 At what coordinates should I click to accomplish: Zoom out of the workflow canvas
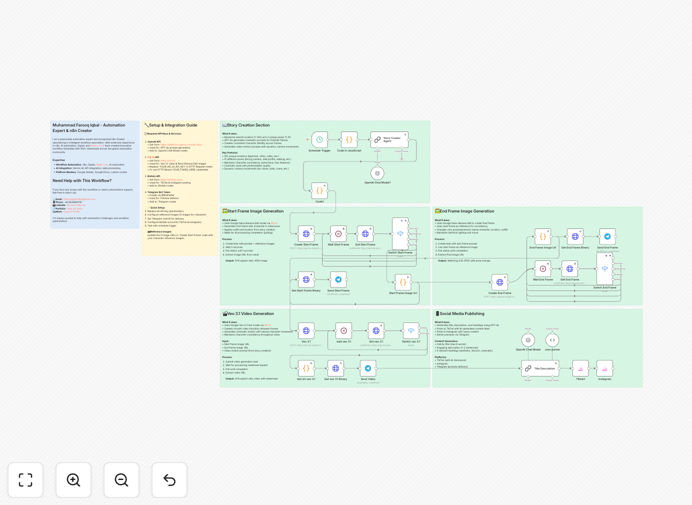click(121, 480)
